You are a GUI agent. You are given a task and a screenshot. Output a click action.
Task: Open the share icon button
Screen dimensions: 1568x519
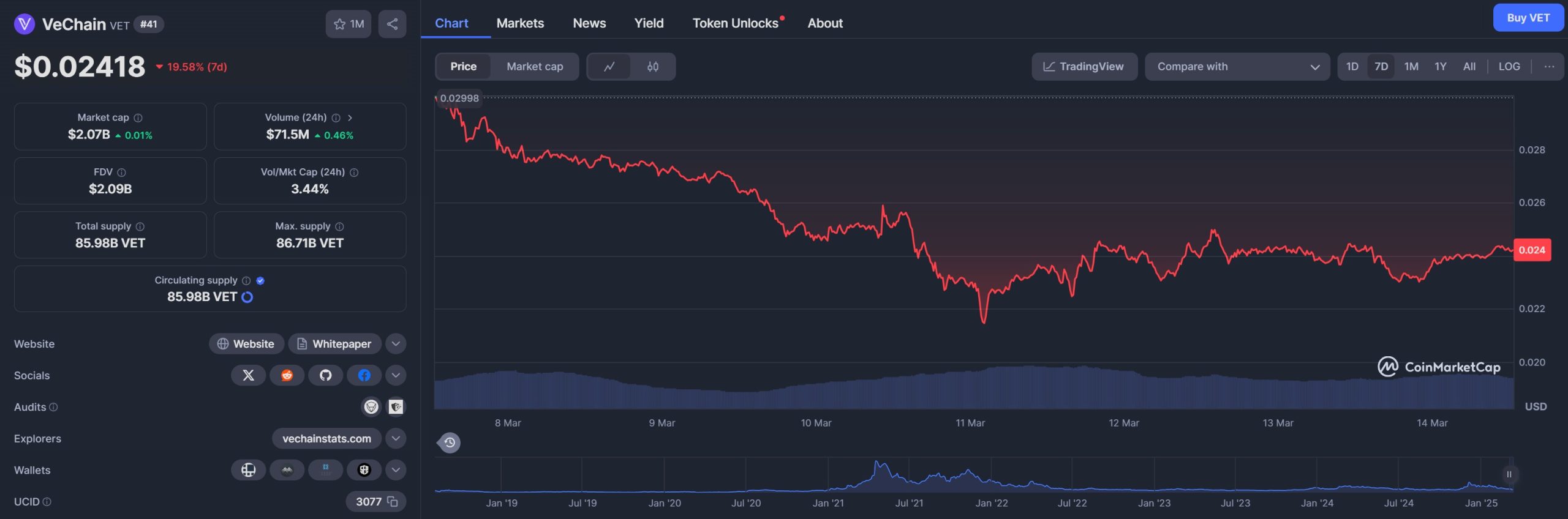(393, 24)
